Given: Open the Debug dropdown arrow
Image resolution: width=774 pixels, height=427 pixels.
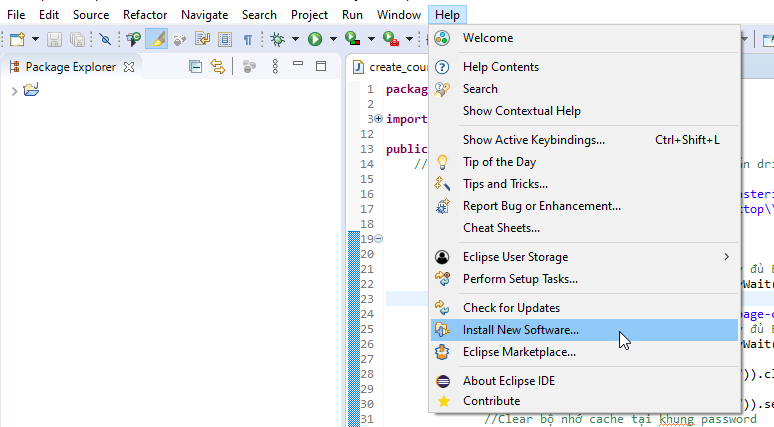Looking at the screenshot, I should click(295, 39).
